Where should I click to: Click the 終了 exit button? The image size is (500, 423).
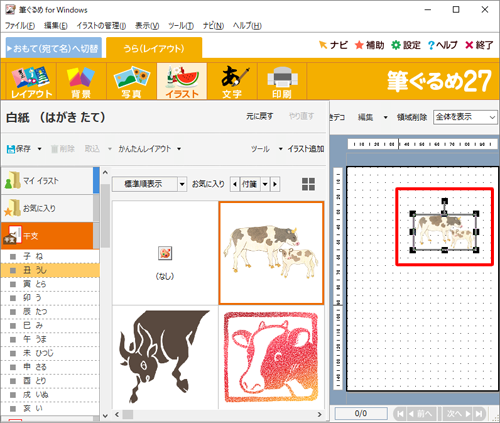tap(479, 45)
